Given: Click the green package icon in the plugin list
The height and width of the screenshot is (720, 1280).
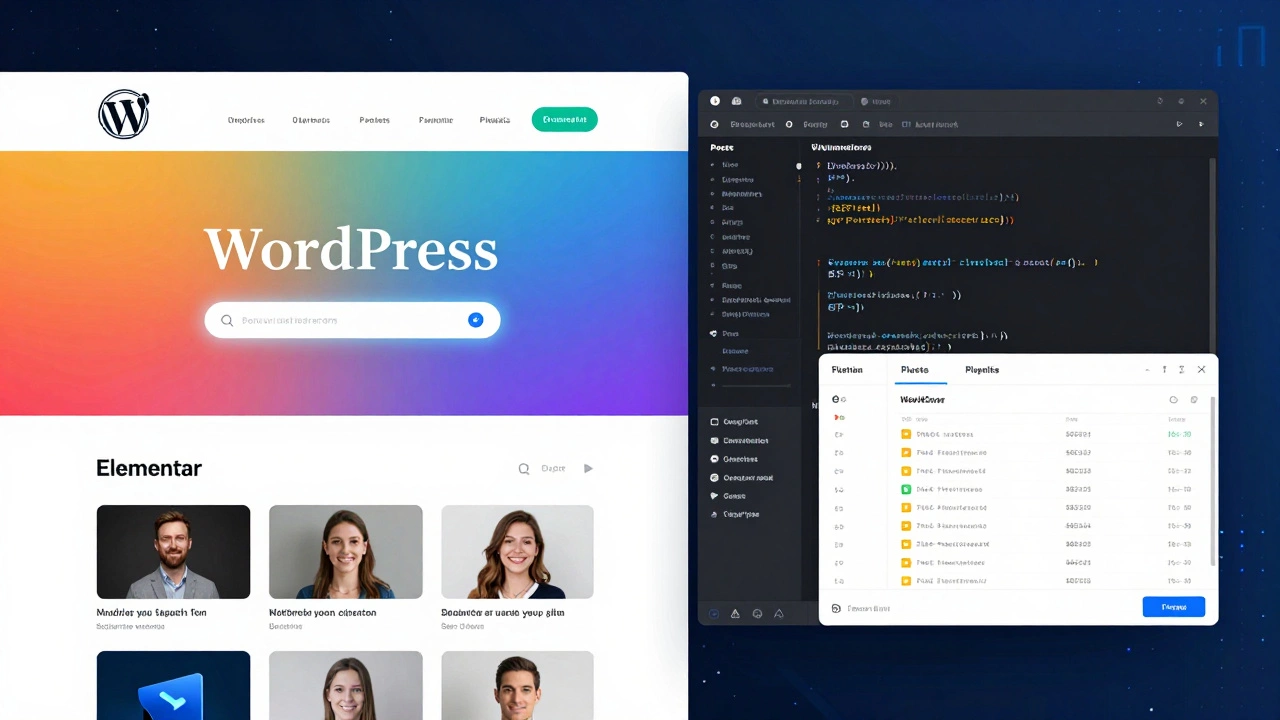Looking at the screenshot, I should click(906, 489).
